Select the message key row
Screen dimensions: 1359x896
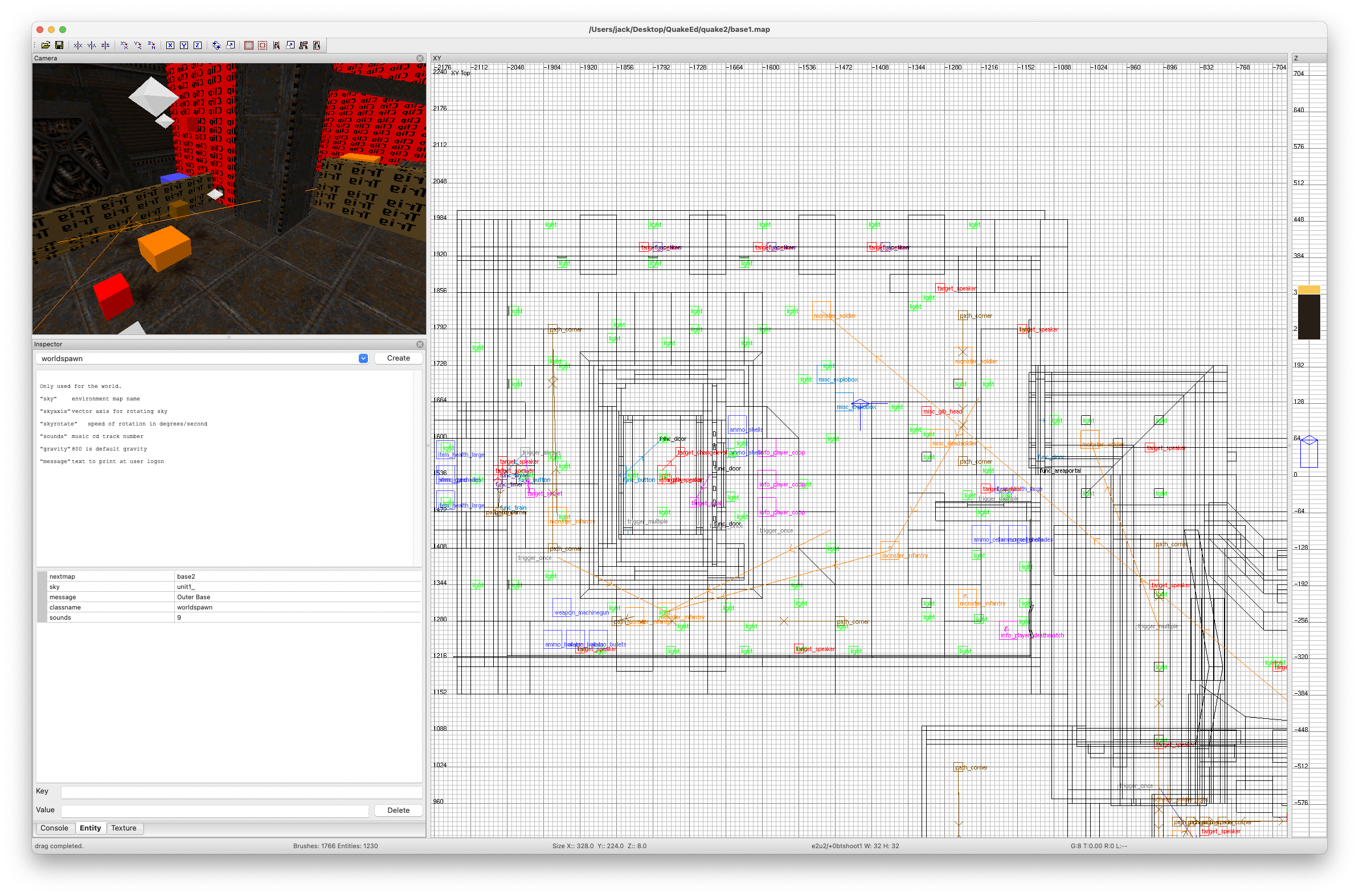tap(228, 597)
